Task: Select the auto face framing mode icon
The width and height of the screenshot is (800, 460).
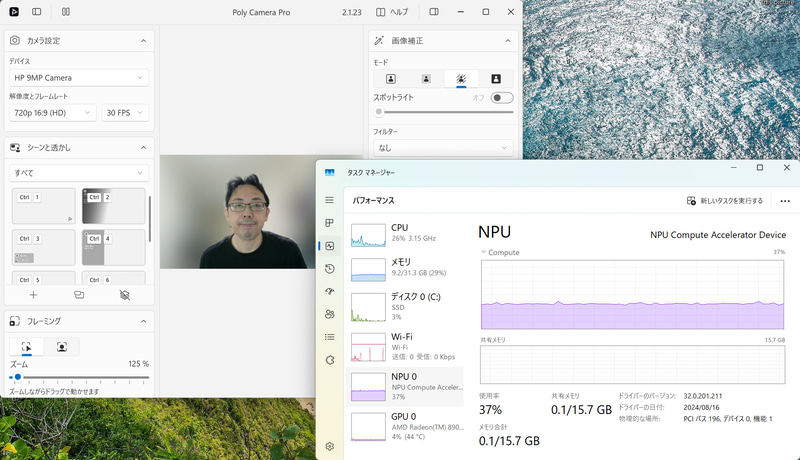Action: tap(62, 347)
